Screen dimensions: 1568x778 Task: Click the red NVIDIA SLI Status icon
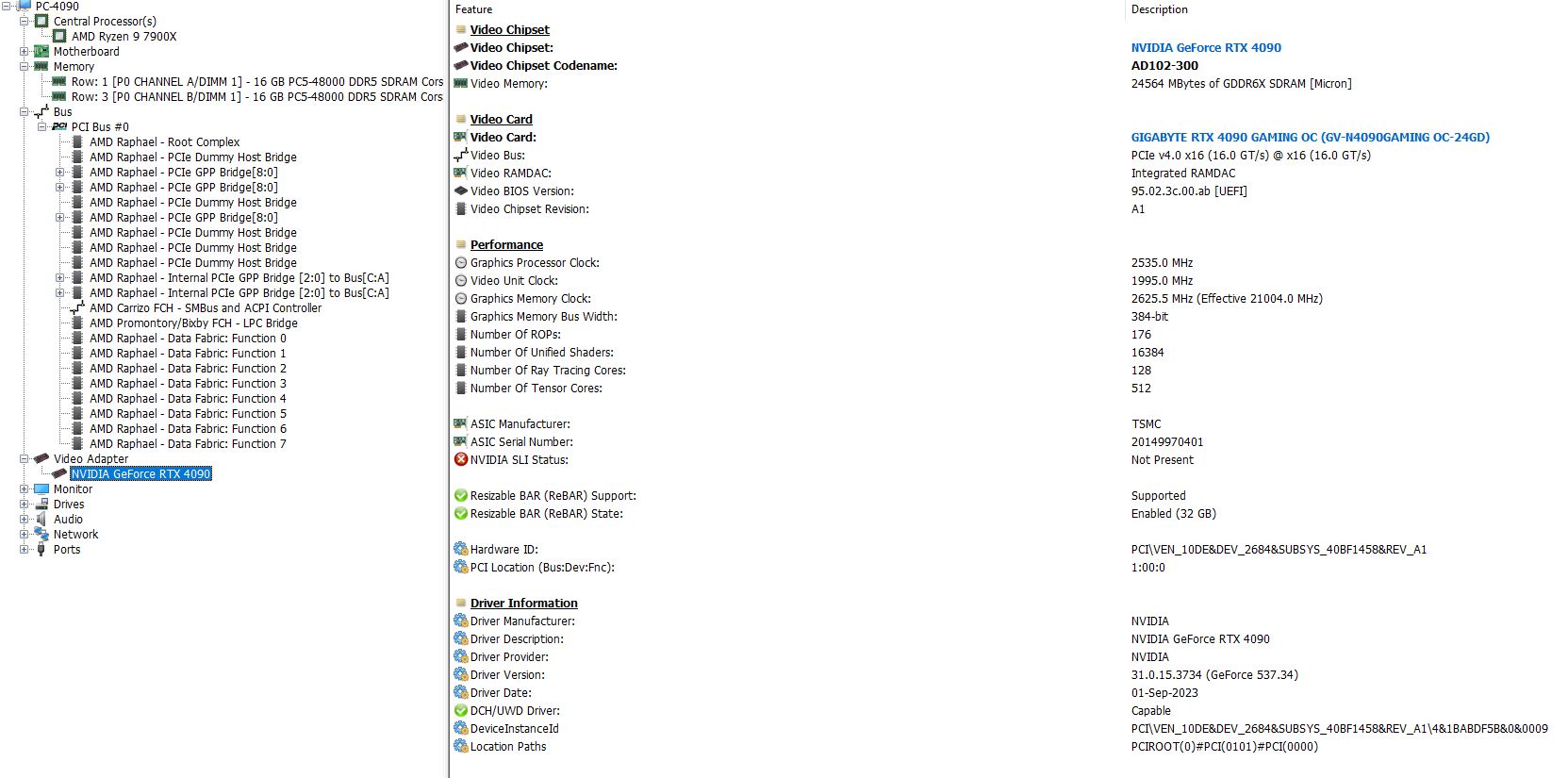coord(461,459)
